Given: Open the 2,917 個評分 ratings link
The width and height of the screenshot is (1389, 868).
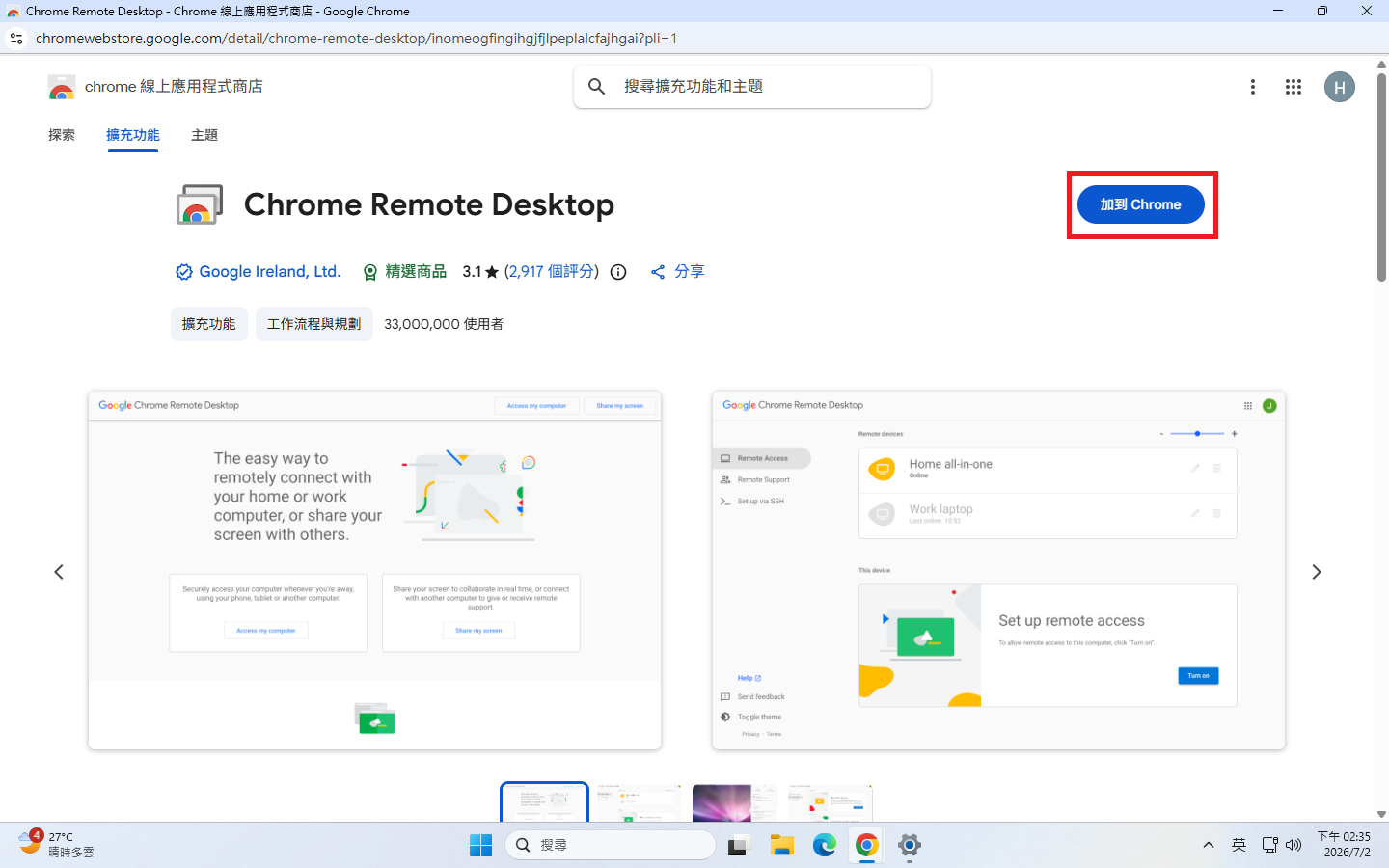Looking at the screenshot, I should (552, 272).
